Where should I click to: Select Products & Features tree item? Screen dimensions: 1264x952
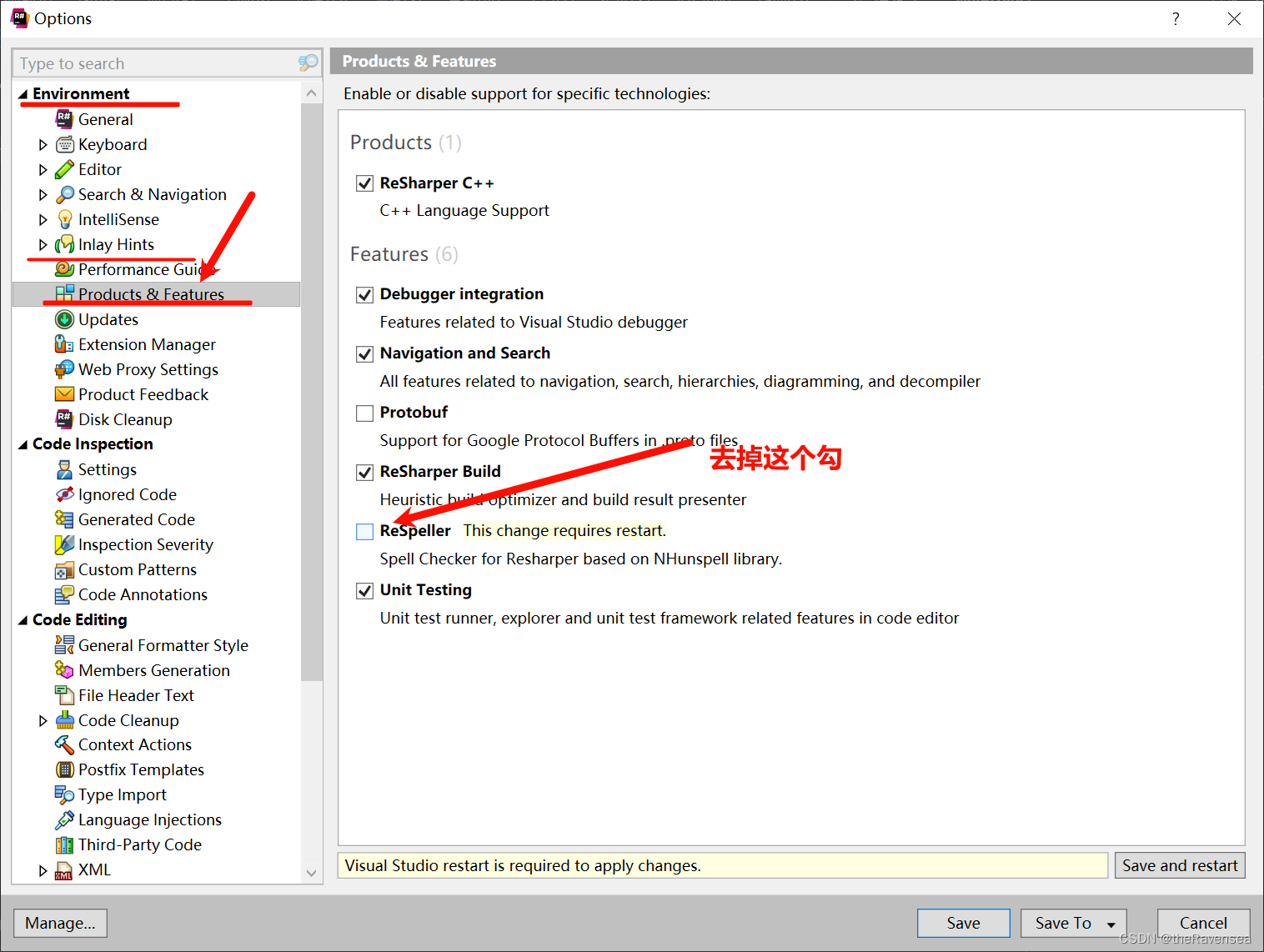coord(156,294)
